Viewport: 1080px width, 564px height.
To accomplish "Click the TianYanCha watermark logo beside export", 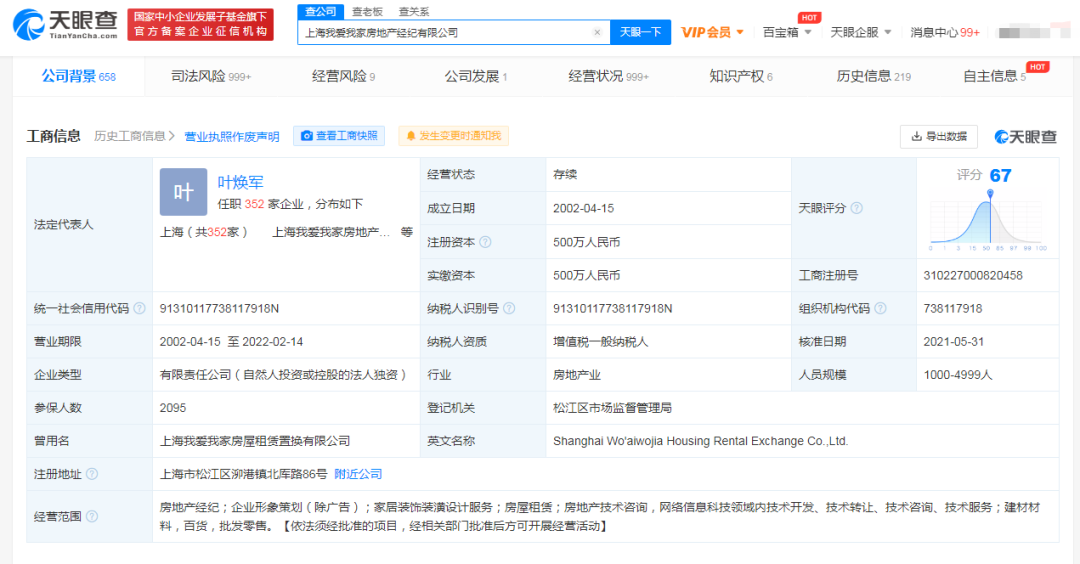I will [x=1025, y=136].
